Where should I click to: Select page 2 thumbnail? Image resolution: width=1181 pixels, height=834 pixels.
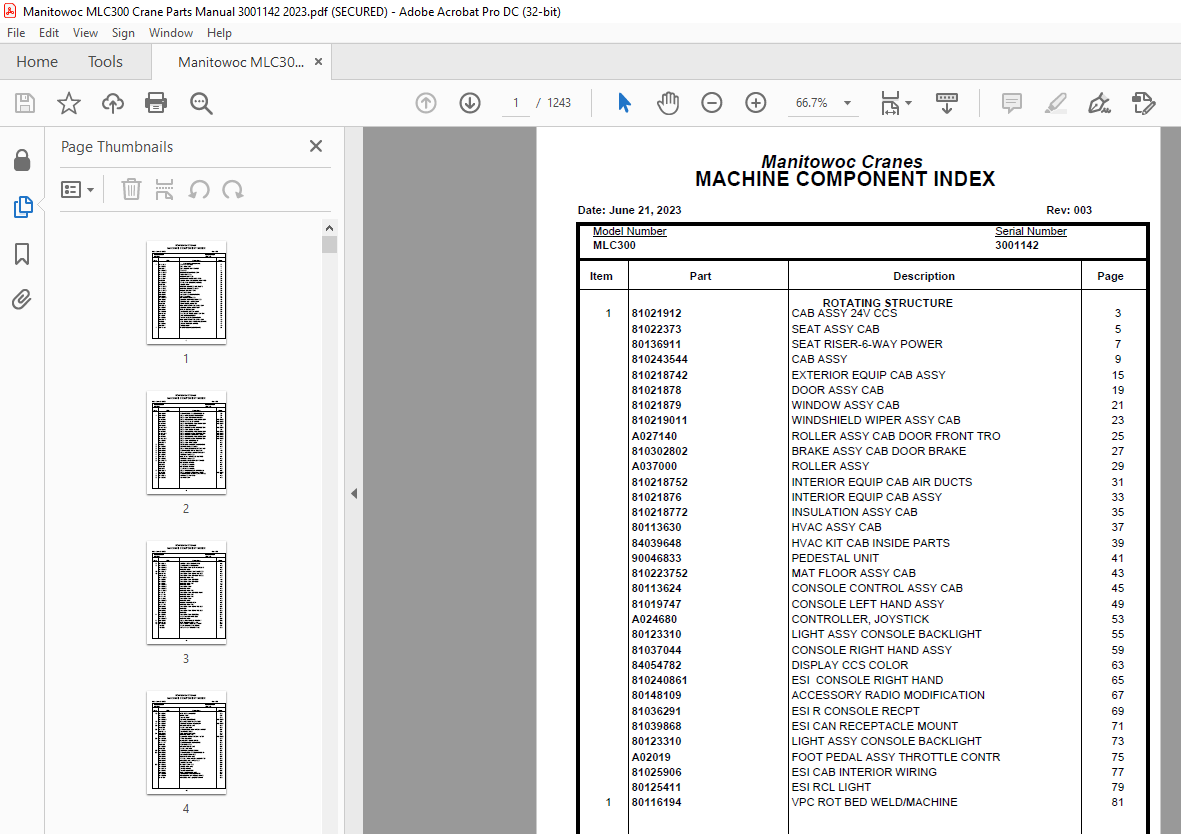coord(186,442)
